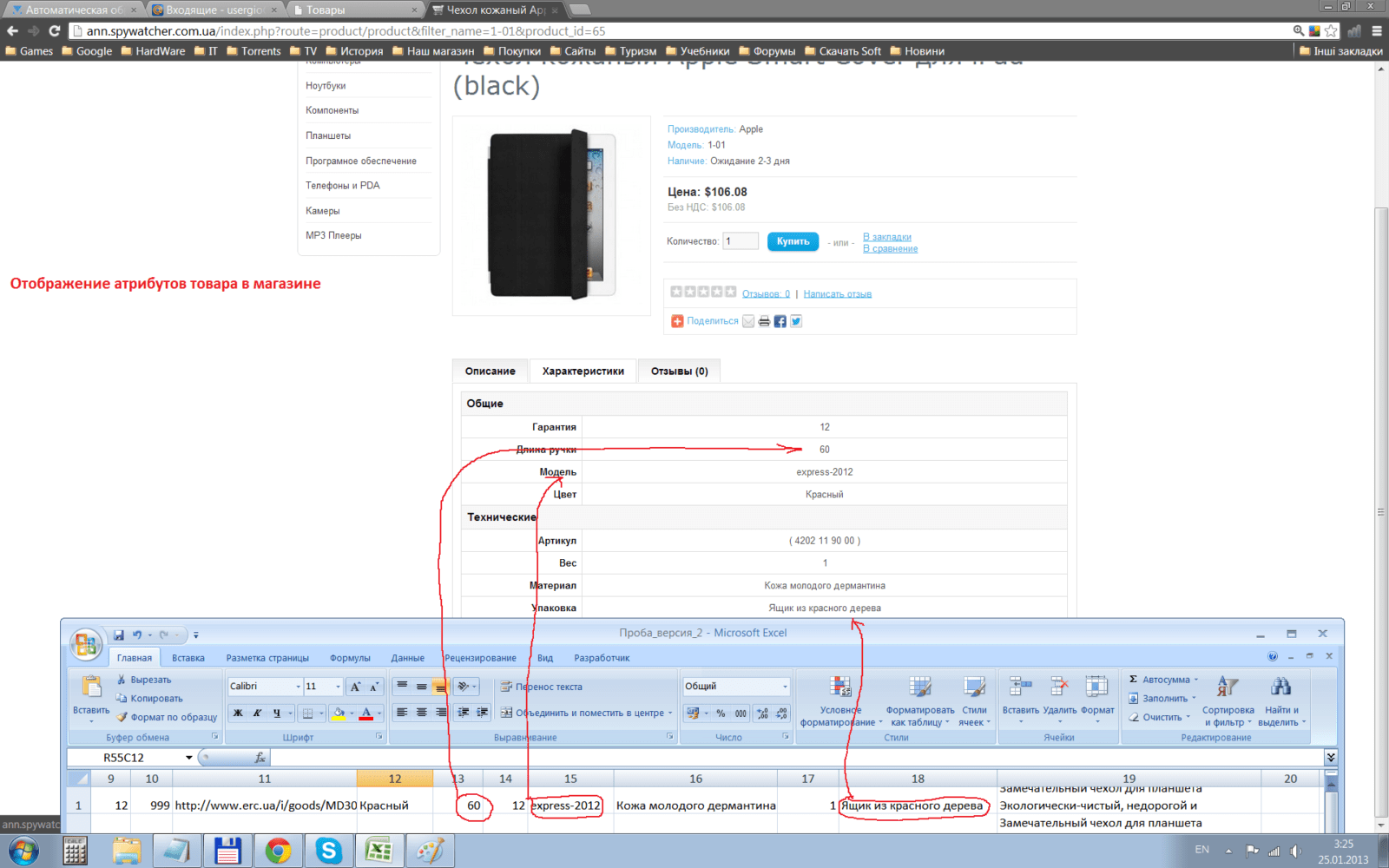1389x868 pixels.
Task: Apply thousands separator 000 format
Action: click(x=741, y=713)
